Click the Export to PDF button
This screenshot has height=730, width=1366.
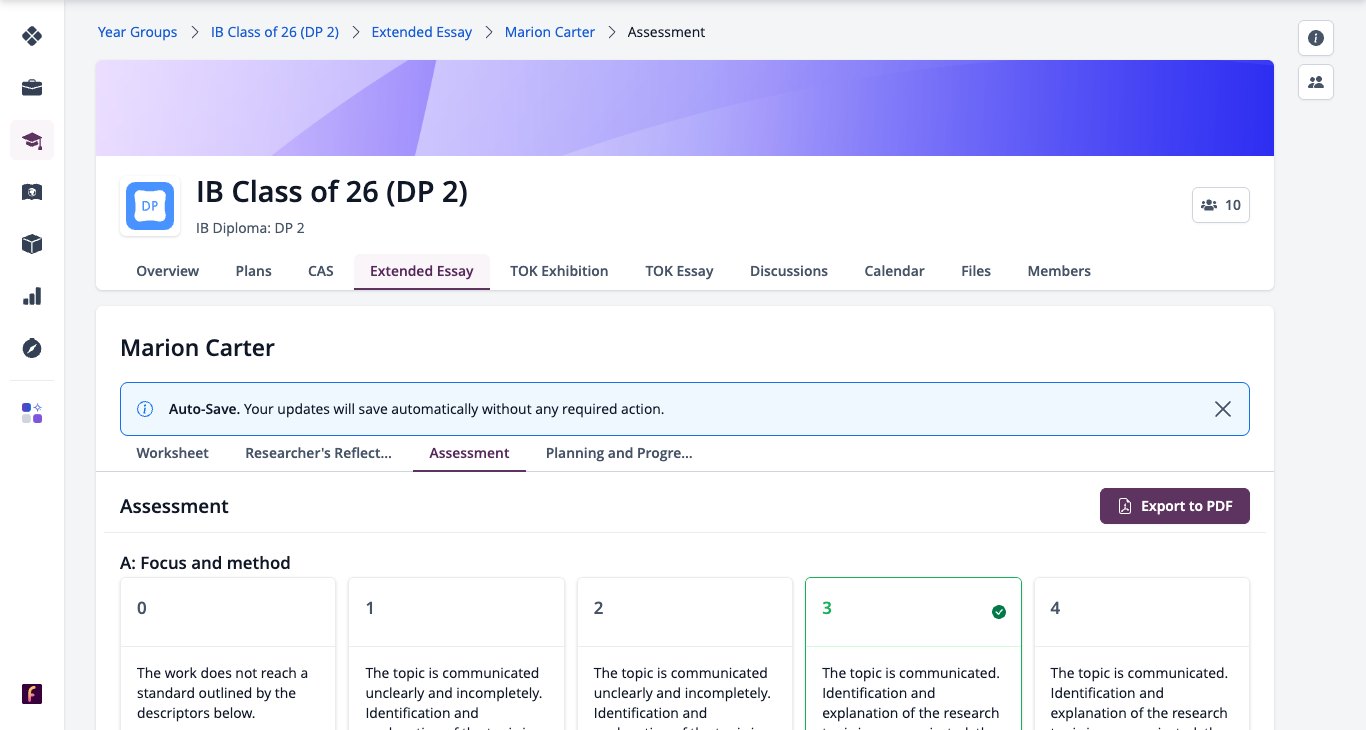coord(1175,506)
